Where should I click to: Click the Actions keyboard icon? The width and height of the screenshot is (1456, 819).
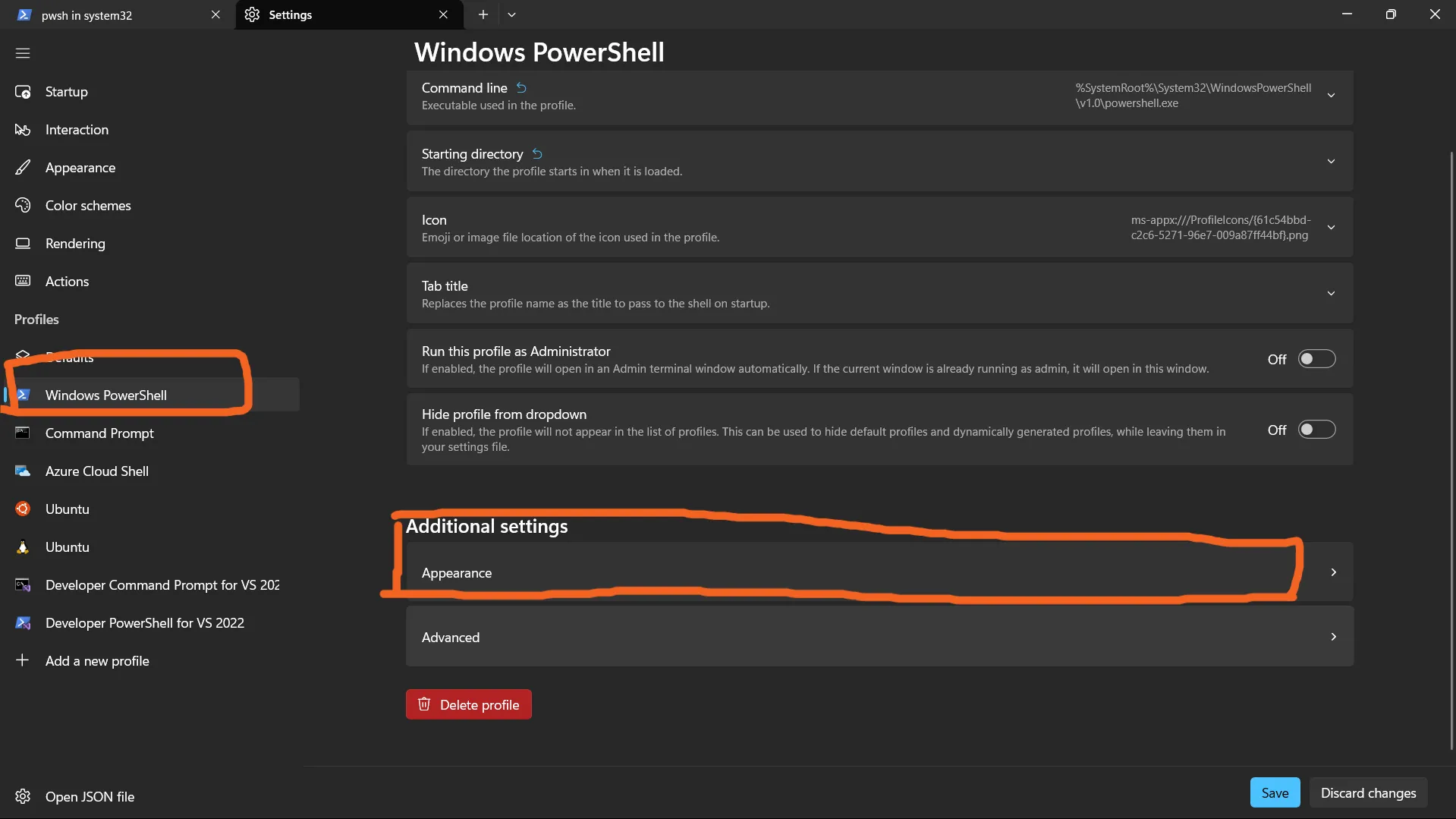click(23, 282)
